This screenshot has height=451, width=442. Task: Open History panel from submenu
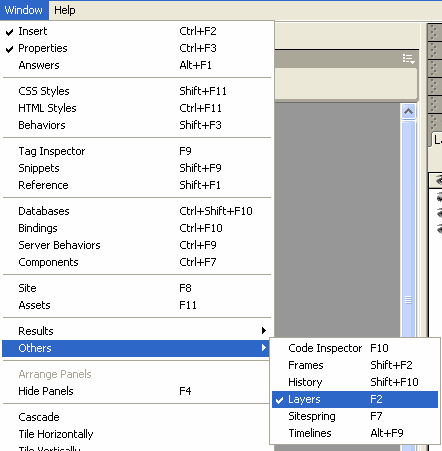[x=355, y=382]
